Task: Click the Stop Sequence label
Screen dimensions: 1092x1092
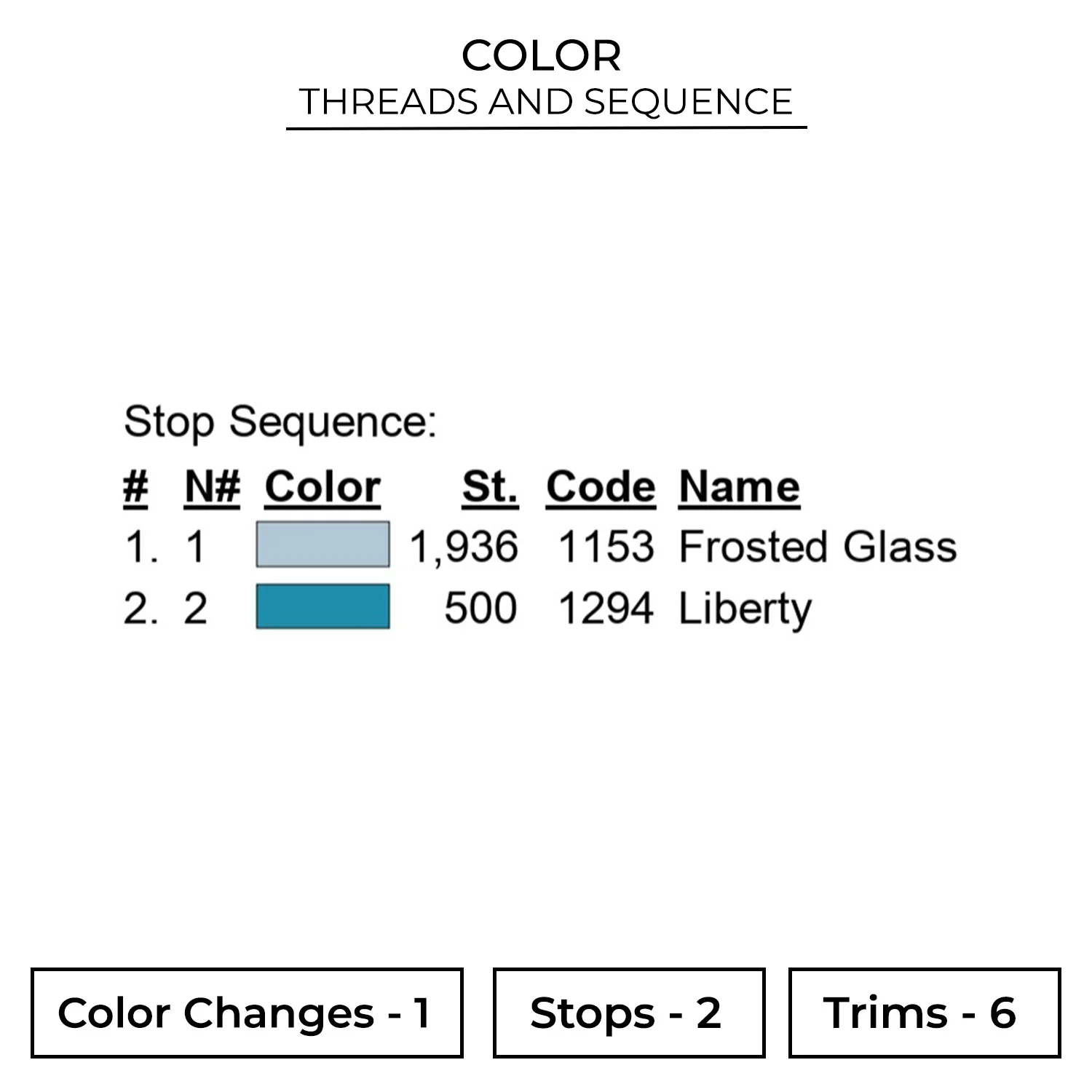Action: pyautogui.click(x=280, y=422)
